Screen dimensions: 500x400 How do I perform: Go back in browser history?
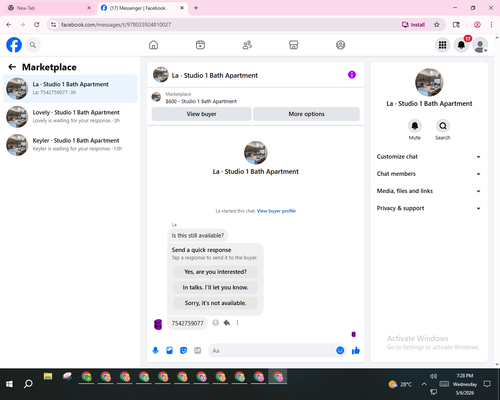point(9,25)
